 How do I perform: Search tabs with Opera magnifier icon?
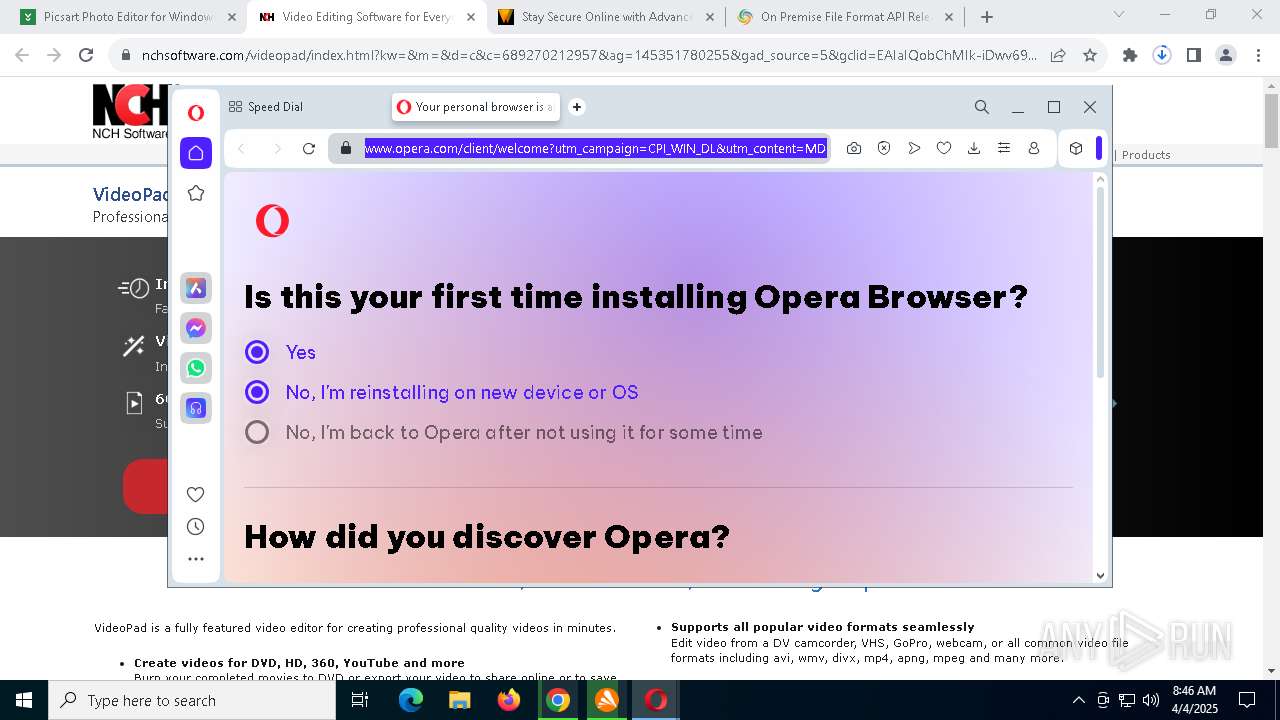pos(982,107)
